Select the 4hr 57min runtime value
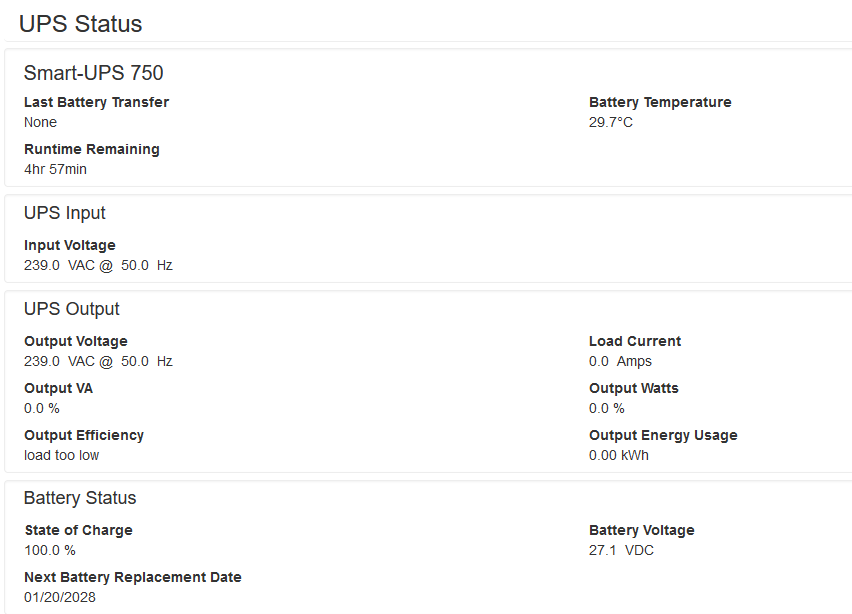Screen dimensions: 852x614 (55, 169)
